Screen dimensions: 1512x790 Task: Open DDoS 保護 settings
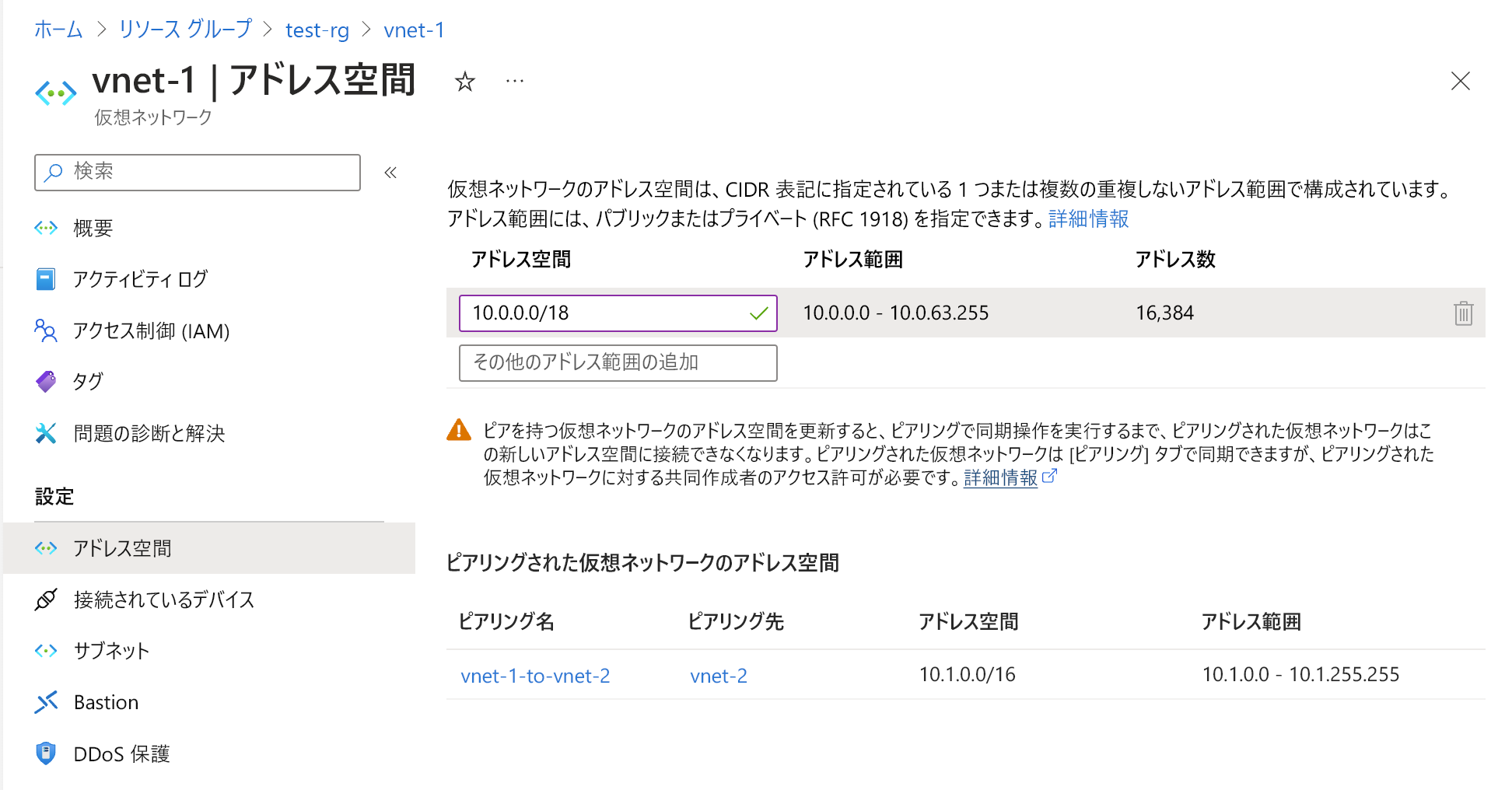pos(121,753)
